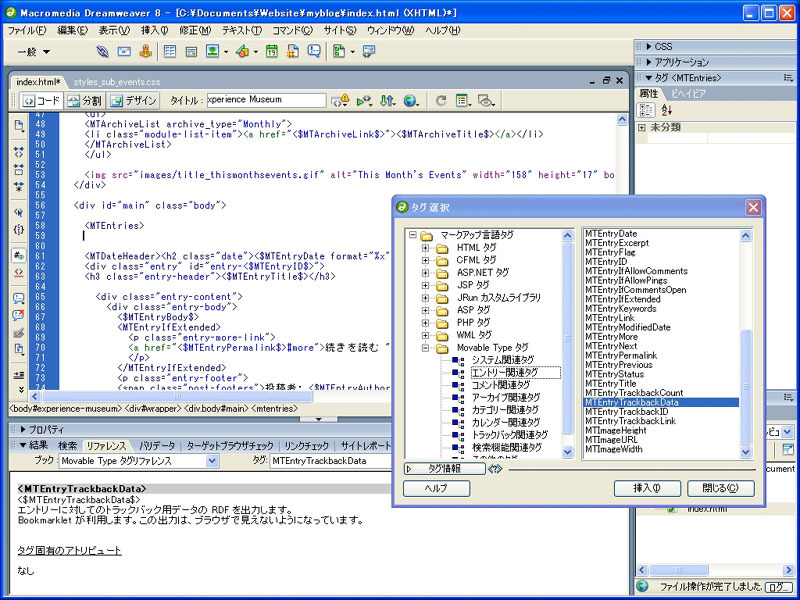Select <div.body#main> in tag selector

[x=216, y=409]
